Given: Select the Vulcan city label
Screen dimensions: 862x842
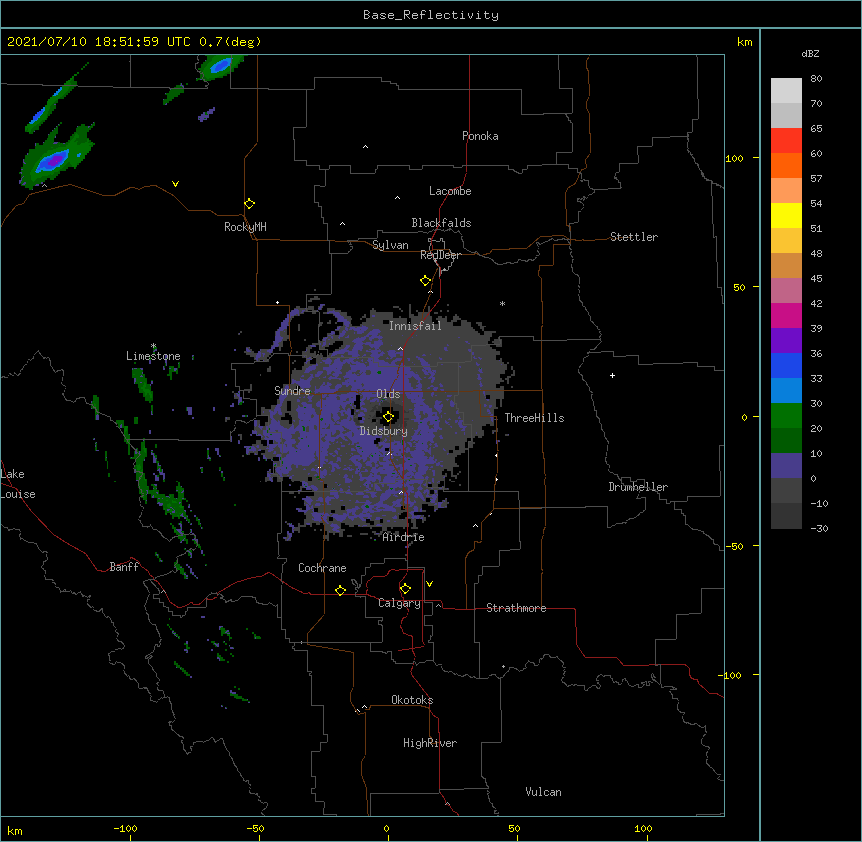Looking at the screenshot, I should pyautogui.click(x=543, y=792).
